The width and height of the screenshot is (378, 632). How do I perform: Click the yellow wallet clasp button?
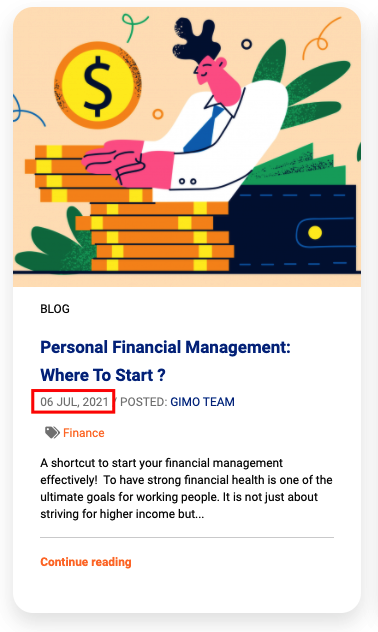click(315, 233)
